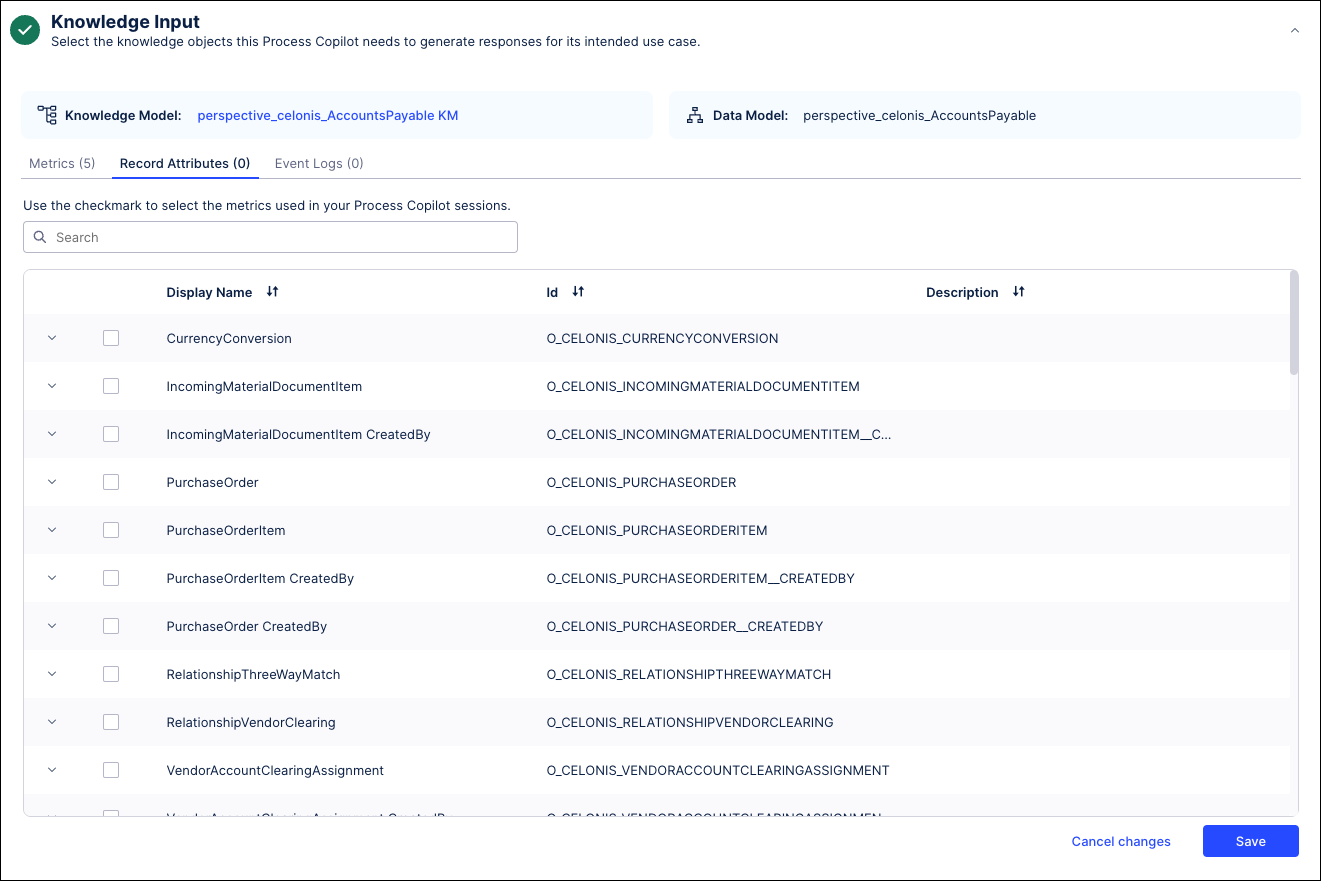The image size is (1321, 881).
Task: Collapse the Knowledge Input section
Action: pyautogui.click(x=1295, y=31)
